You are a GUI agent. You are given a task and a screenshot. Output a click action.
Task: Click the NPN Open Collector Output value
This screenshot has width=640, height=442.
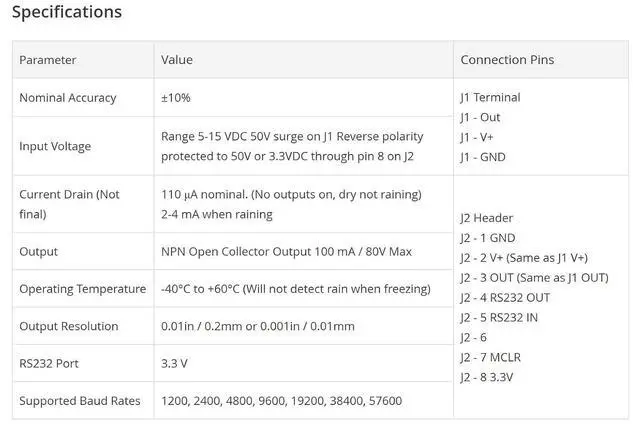tap(286, 251)
